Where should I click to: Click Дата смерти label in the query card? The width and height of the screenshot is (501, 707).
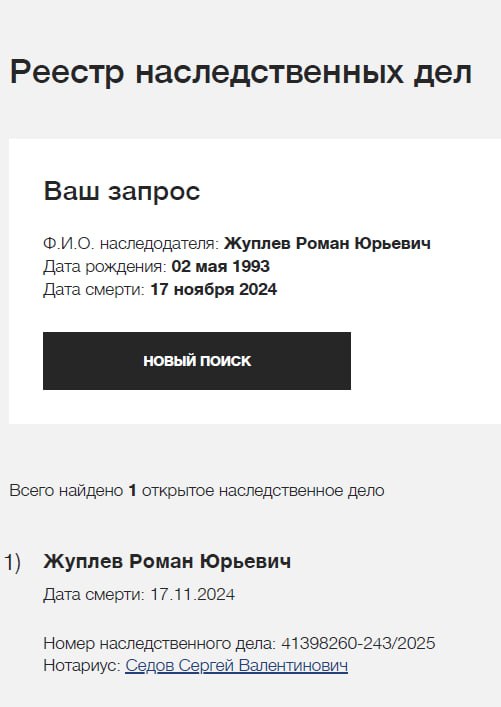point(94,289)
